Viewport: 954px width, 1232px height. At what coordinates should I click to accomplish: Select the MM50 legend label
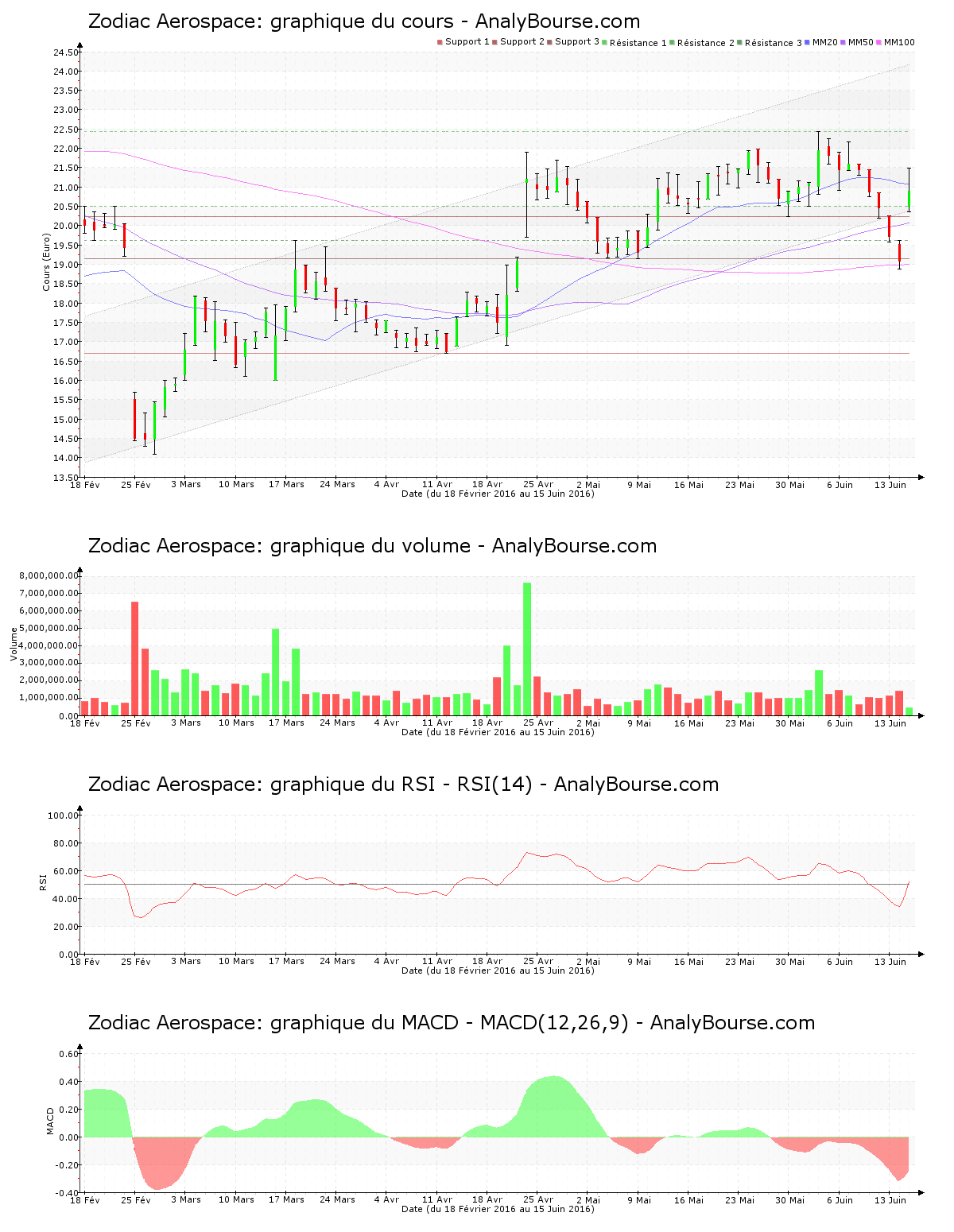pyautogui.click(x=861, y=42)
